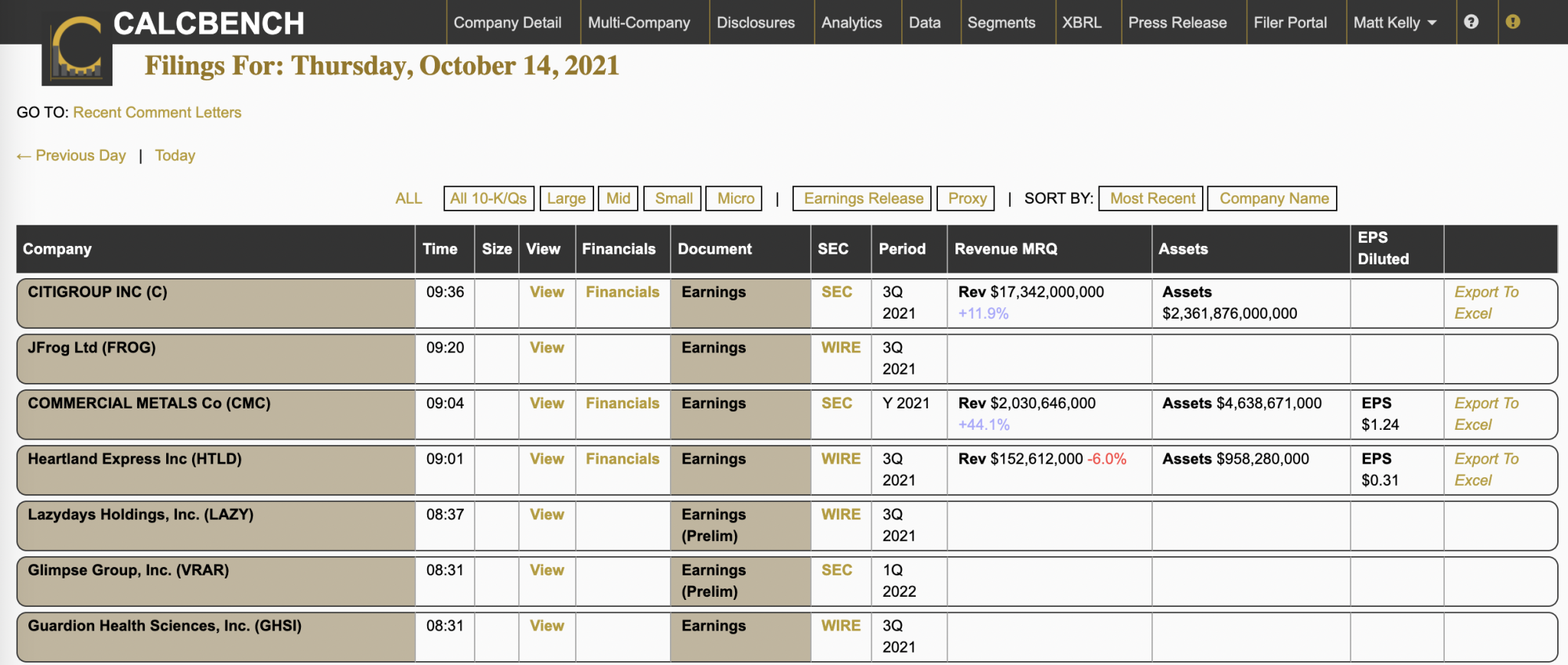Click the yellow alert notification icon

(1513, 22)
